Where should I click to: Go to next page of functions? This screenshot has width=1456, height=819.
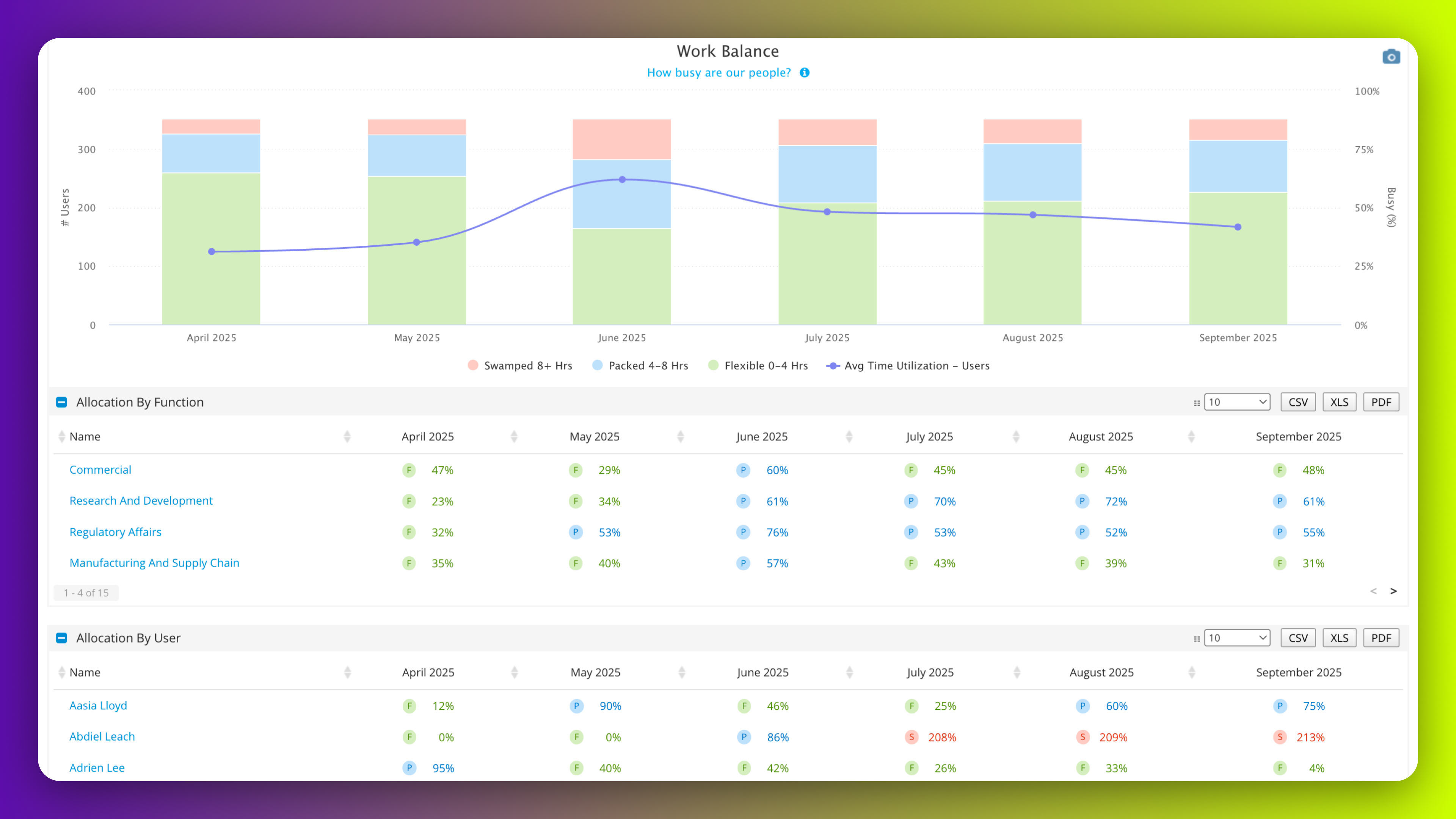click(x=1393, y=591)
